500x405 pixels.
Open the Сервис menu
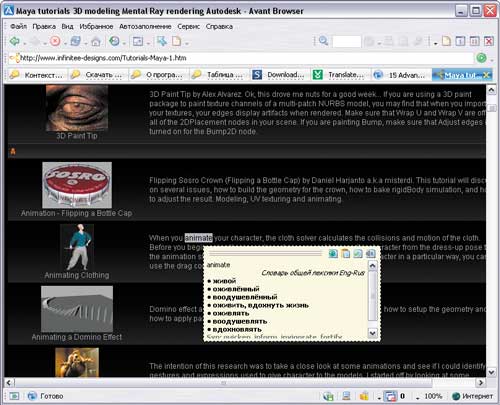(x=189, y=26)
